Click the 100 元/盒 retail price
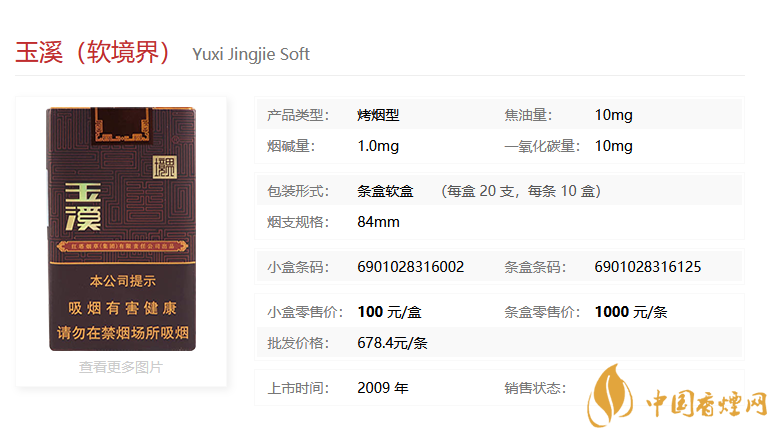The image size is (777, 438). tap(389, 312)
